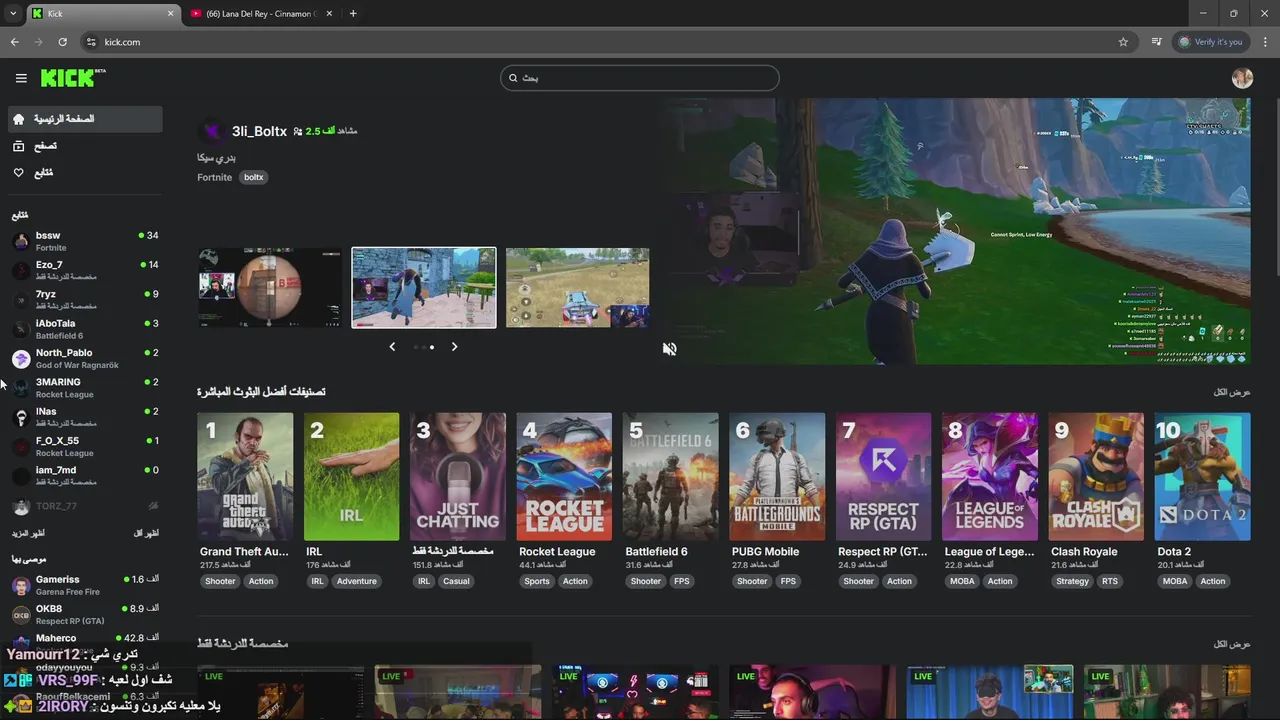This screenshot has width=1280, height=720.
Task: Click the kick.com address bar
Action: coord(600,42)
